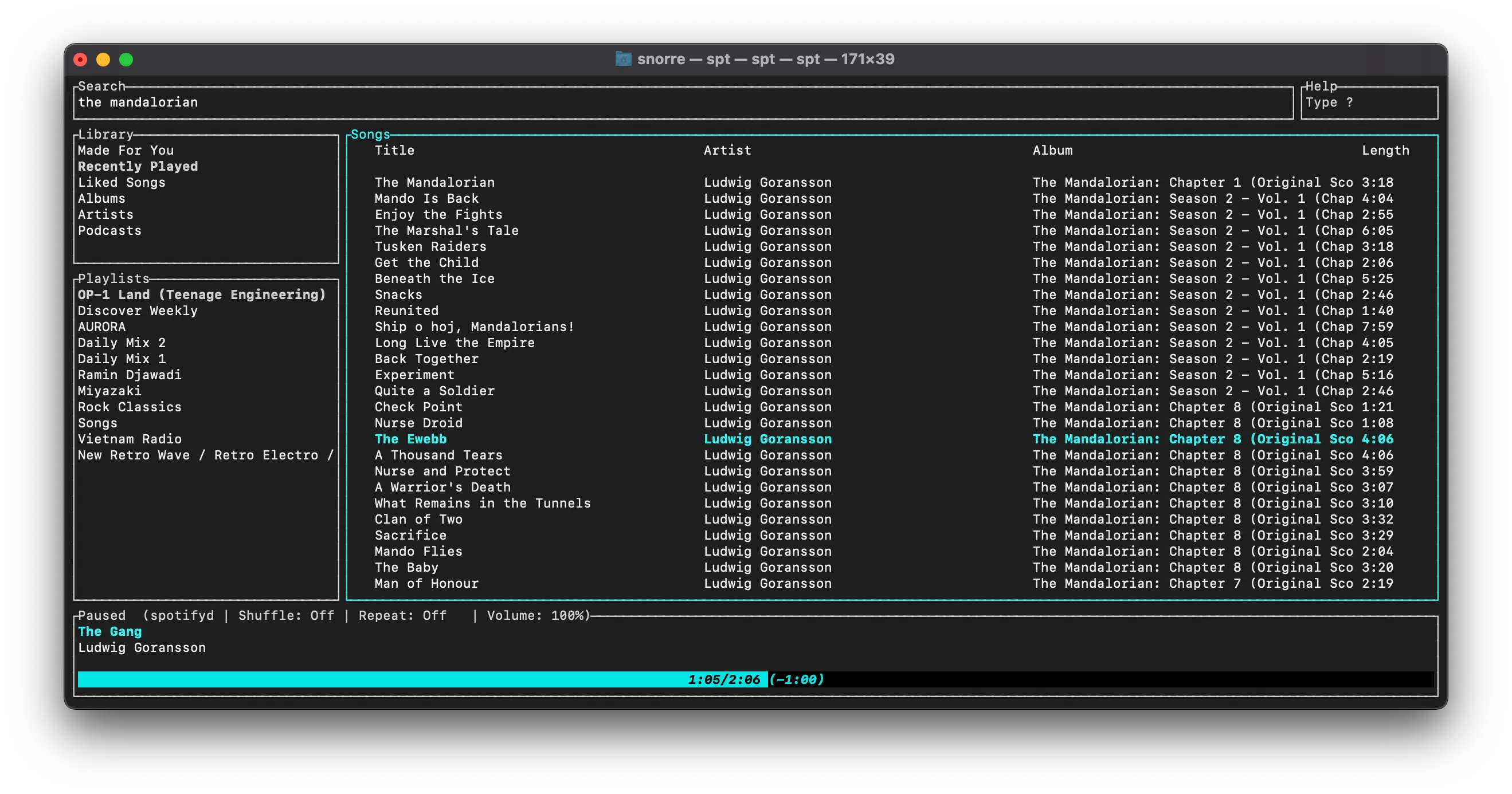Select the currently highlighted track The Ewebb
The image size is (1512, 794).
pos(410,438)
